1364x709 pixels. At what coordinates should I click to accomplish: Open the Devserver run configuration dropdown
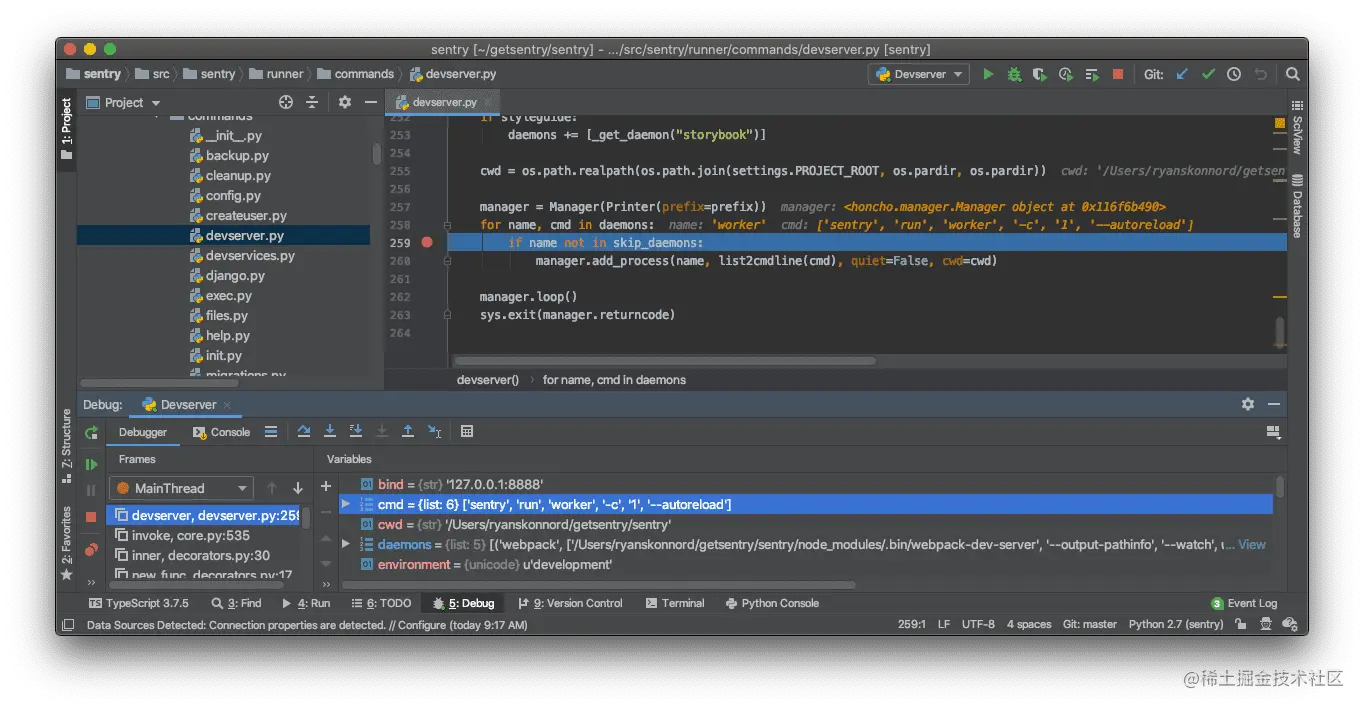pos(920,74)
